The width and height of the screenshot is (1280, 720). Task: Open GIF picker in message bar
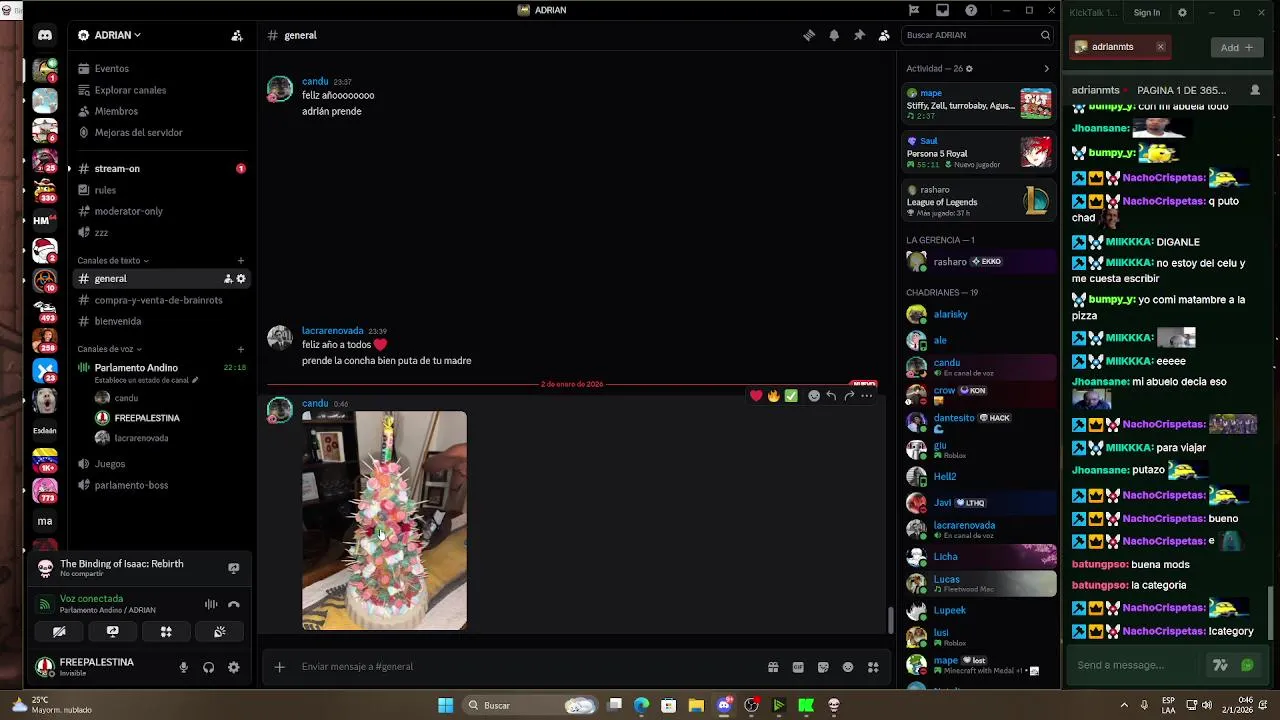click(x=798, y=667)
